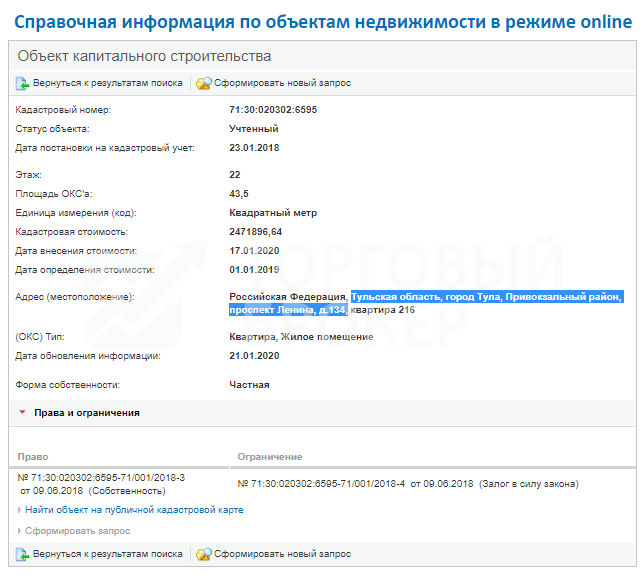Screen dimensions: 644x584
Task: Click the cadastral number 71:30:020302:6595
Action: point(273,110)
